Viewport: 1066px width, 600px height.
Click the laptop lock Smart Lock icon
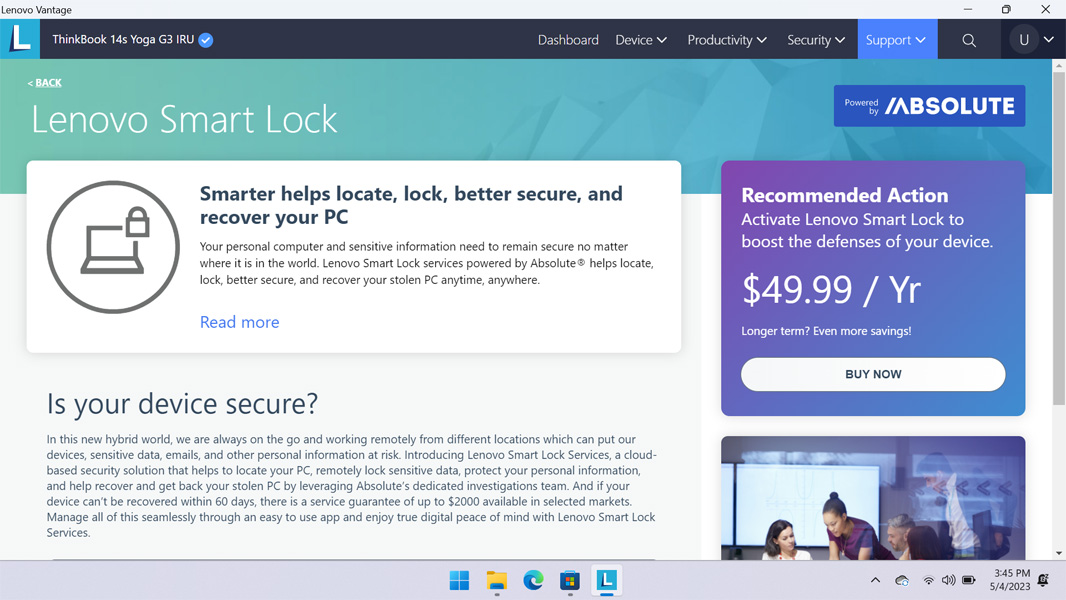coord(114,247)
